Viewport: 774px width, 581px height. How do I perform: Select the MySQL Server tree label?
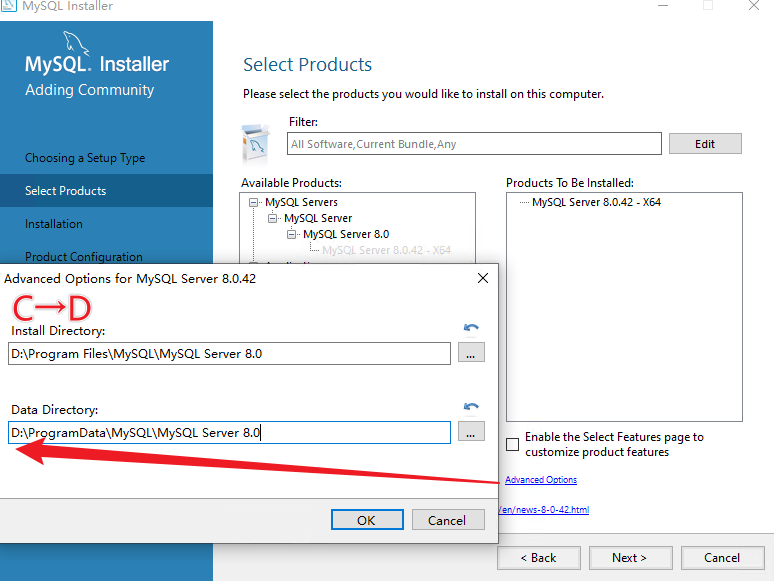tap(318, 218)
